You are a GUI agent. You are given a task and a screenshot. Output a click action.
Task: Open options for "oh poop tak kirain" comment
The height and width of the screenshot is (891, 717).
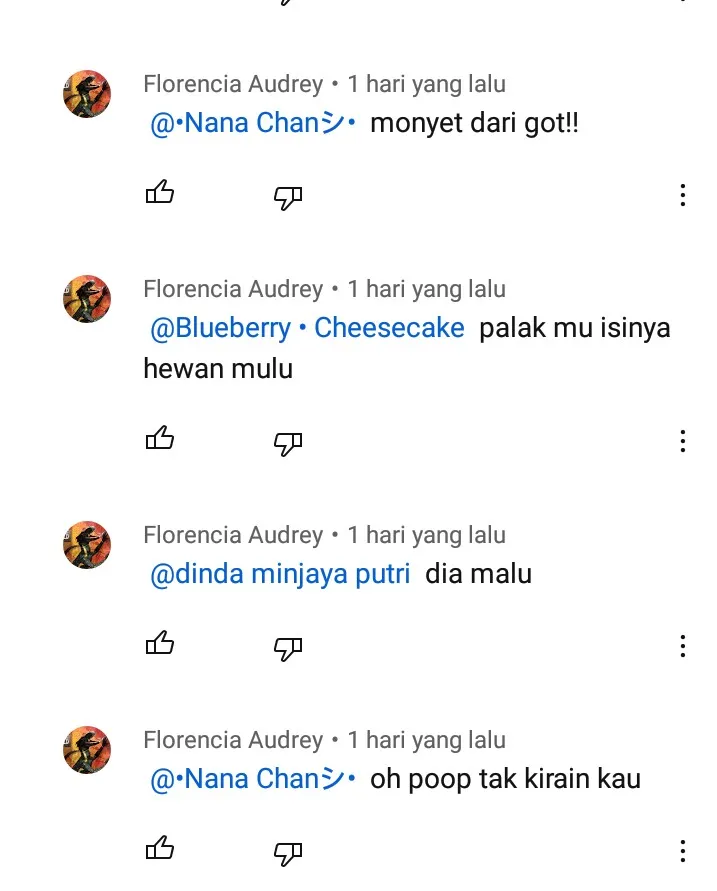pyautogui.click(x=682, y=851)
